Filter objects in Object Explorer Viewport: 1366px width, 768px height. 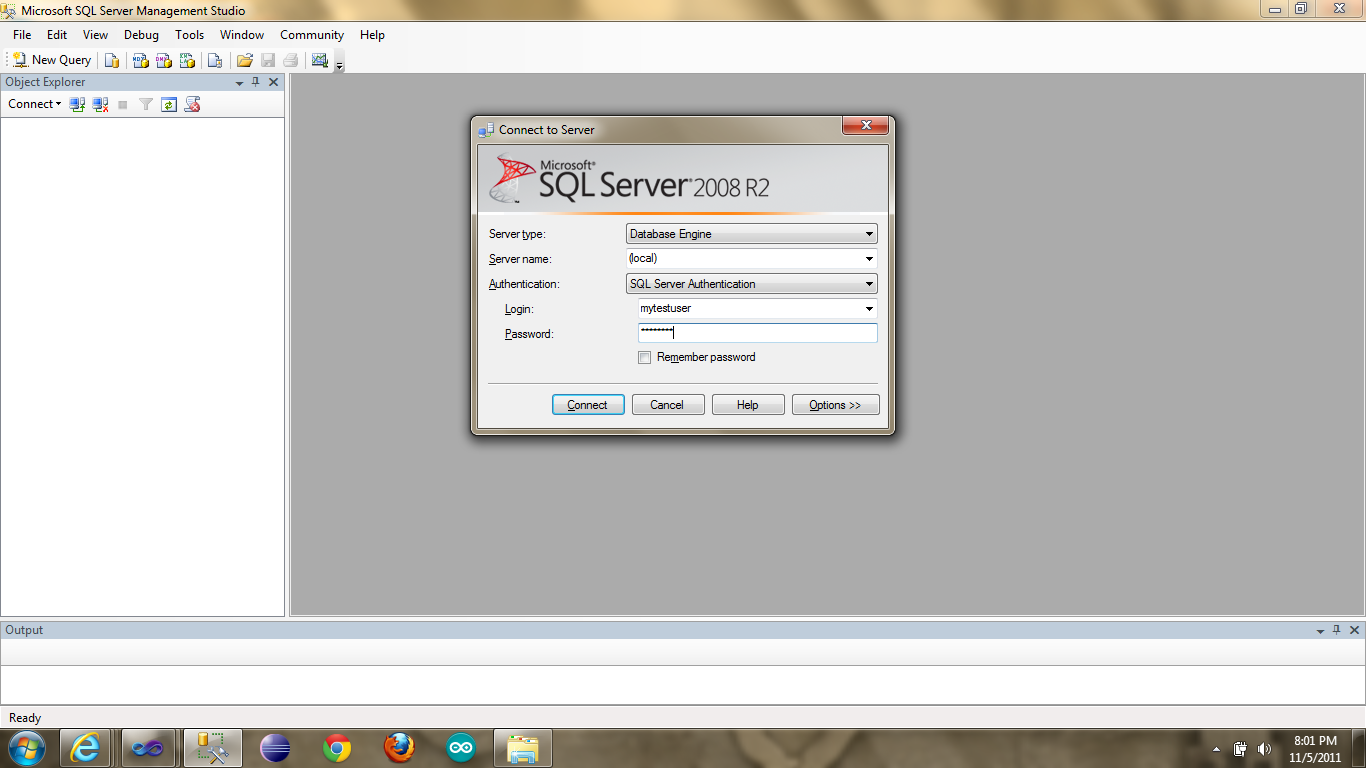pos(145,104)
